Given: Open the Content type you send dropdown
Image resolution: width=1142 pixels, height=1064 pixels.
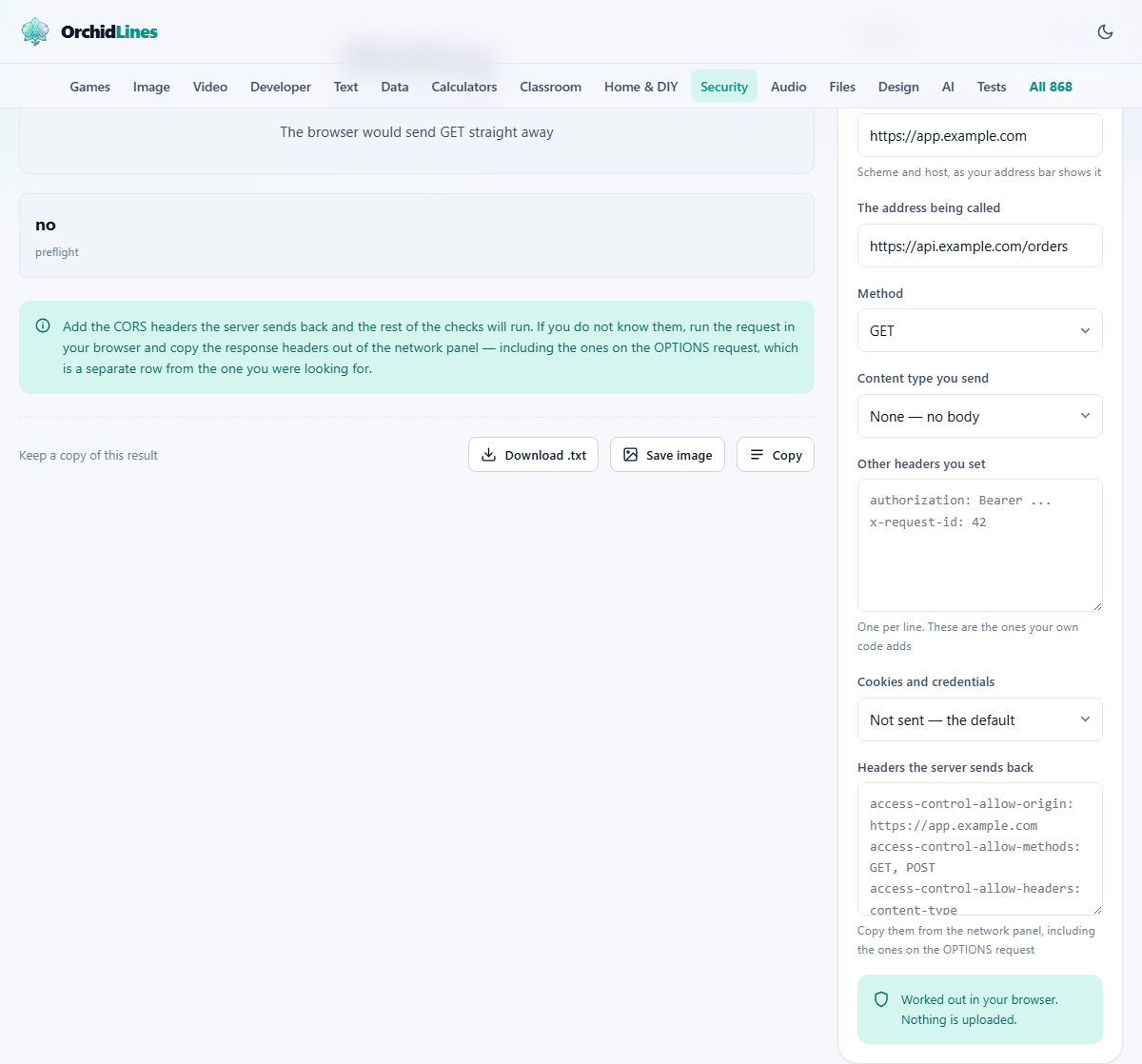Looking at the screenshot, I should (x=979, y=416).
